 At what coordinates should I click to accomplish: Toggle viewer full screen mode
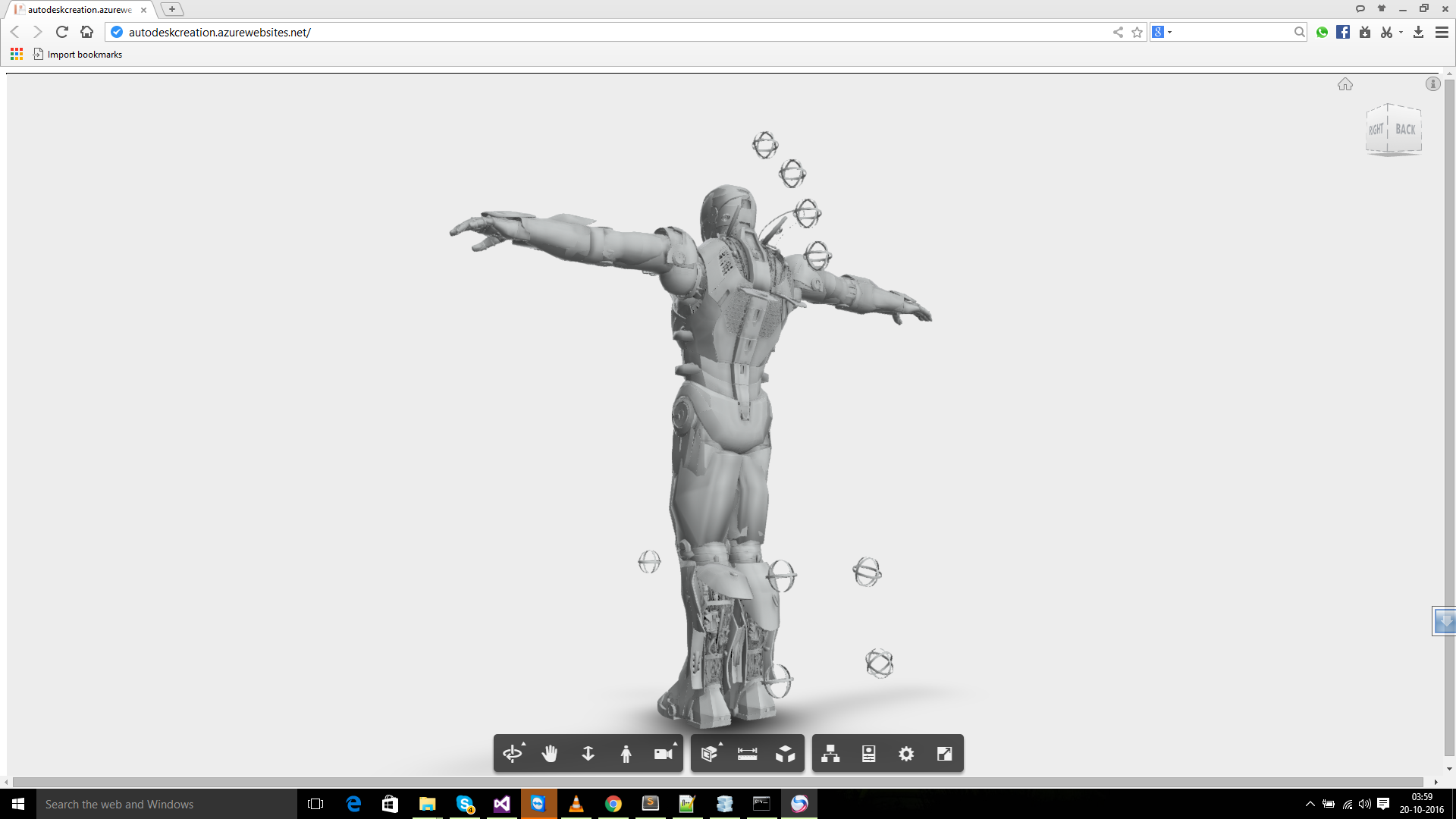(944, 754)
